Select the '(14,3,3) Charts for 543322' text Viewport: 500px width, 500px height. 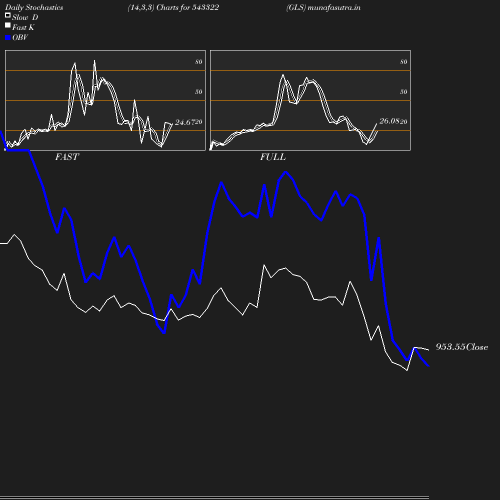173,8
